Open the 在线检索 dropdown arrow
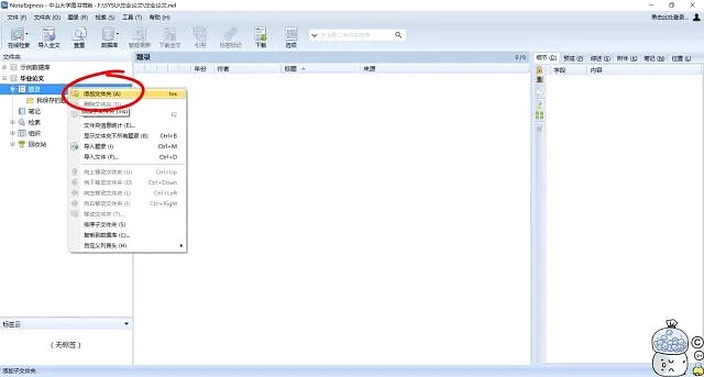Screen dimensions: 704x377 point(27,34)
